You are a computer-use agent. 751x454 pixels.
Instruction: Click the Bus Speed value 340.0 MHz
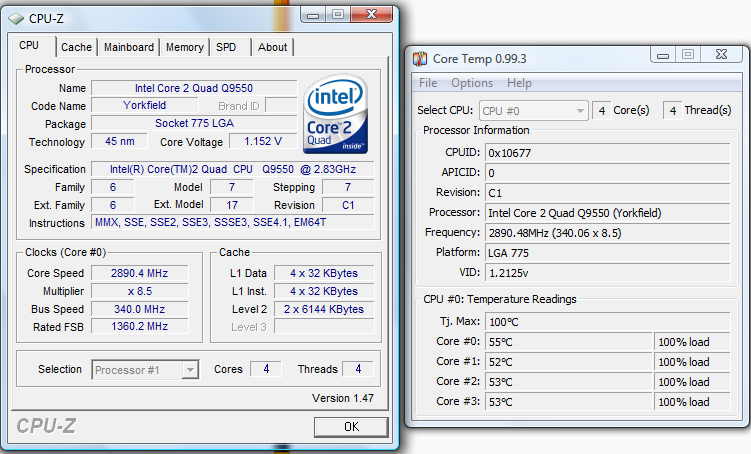coord(139,309)
